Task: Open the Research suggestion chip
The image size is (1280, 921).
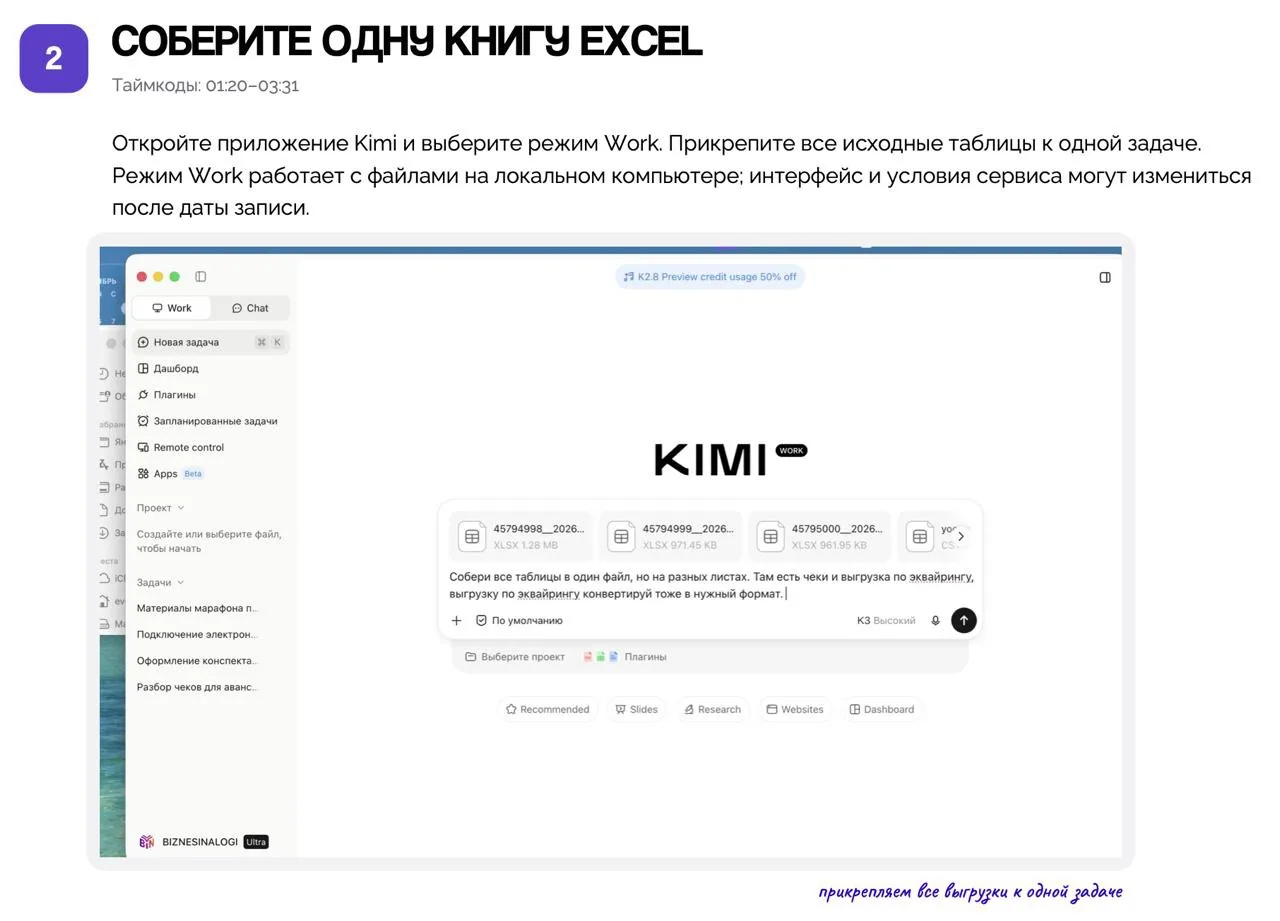Action: pos(712,710)
